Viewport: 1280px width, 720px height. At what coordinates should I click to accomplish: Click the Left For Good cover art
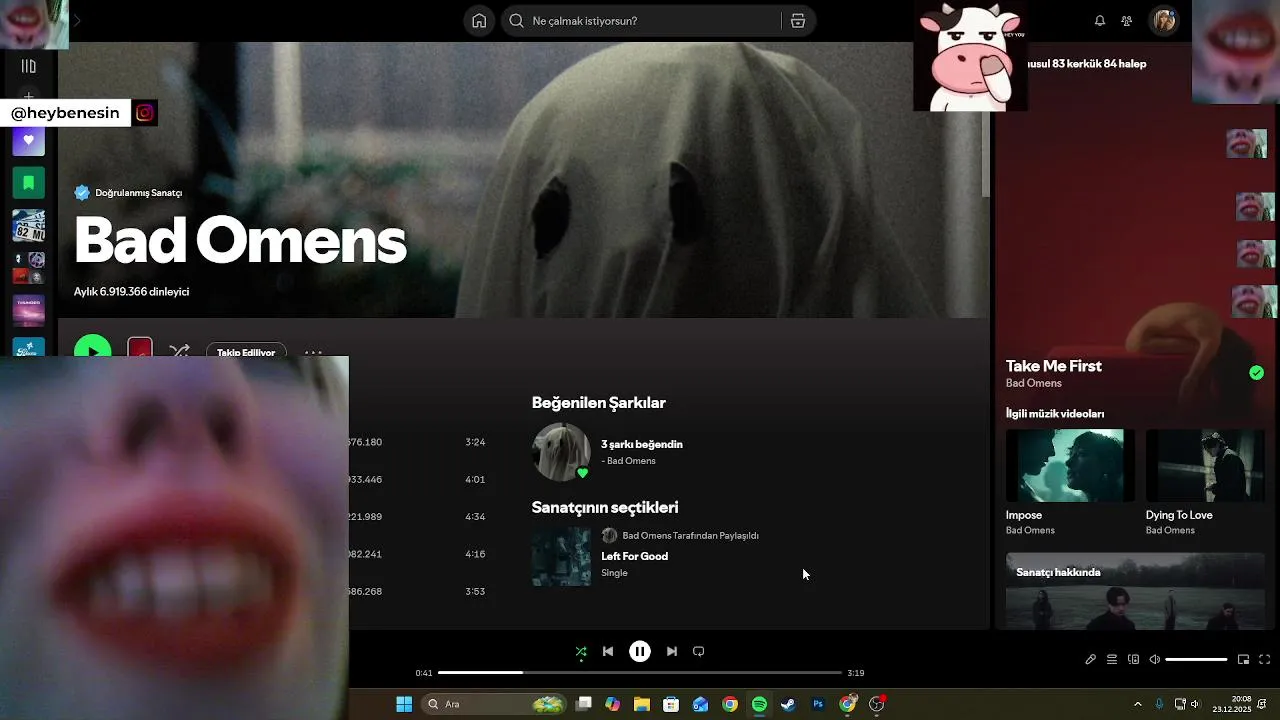click(561, 556)
